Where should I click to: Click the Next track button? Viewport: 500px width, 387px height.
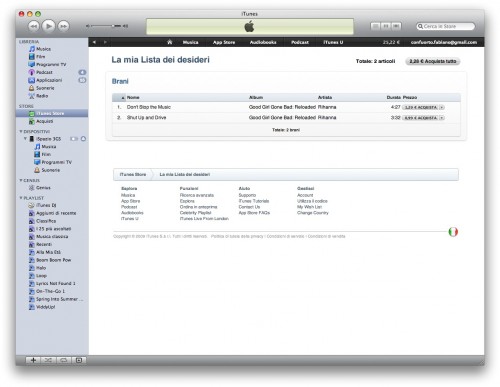tap(63, 26)
